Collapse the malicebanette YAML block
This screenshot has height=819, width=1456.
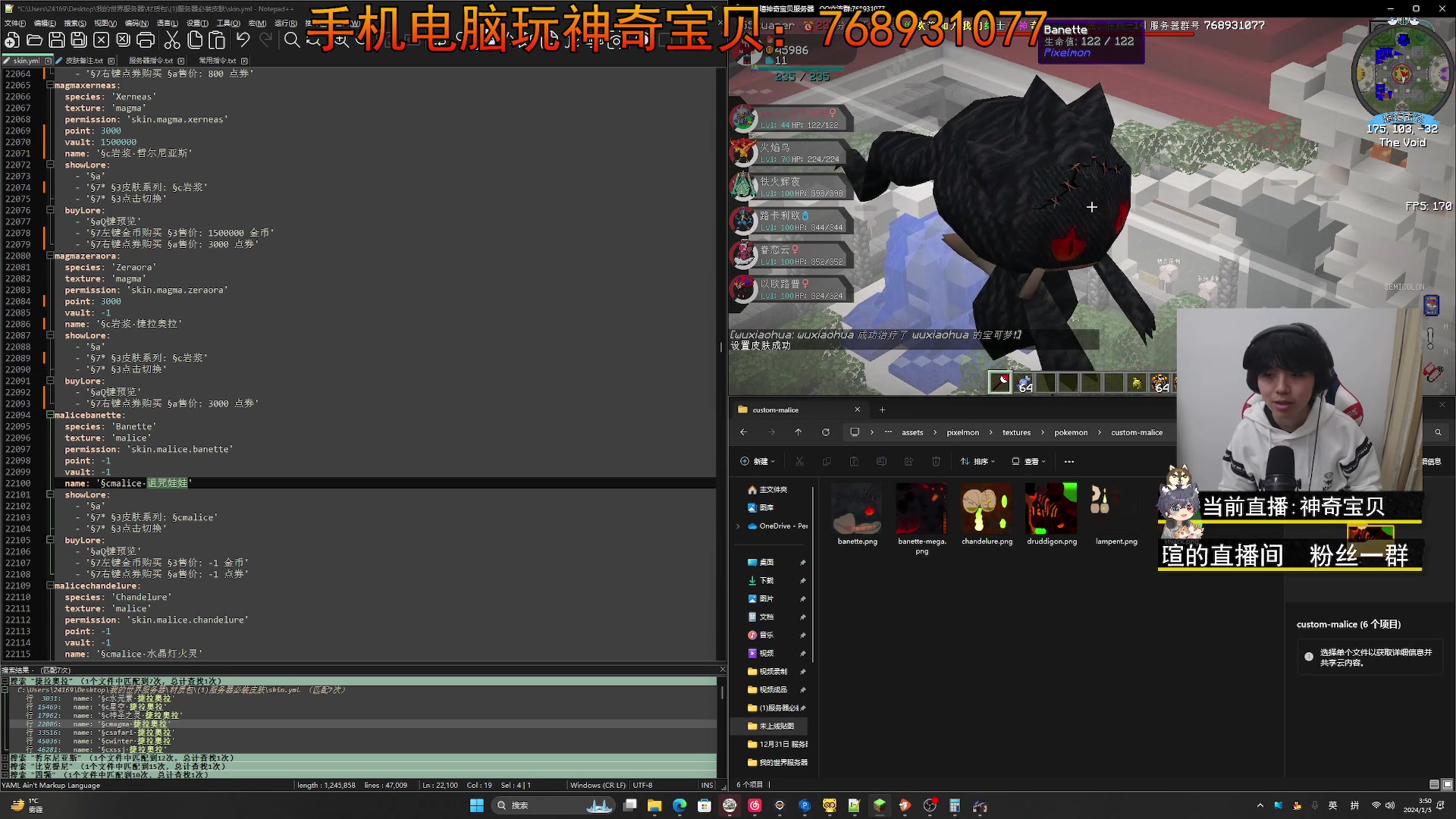[50, 415]
